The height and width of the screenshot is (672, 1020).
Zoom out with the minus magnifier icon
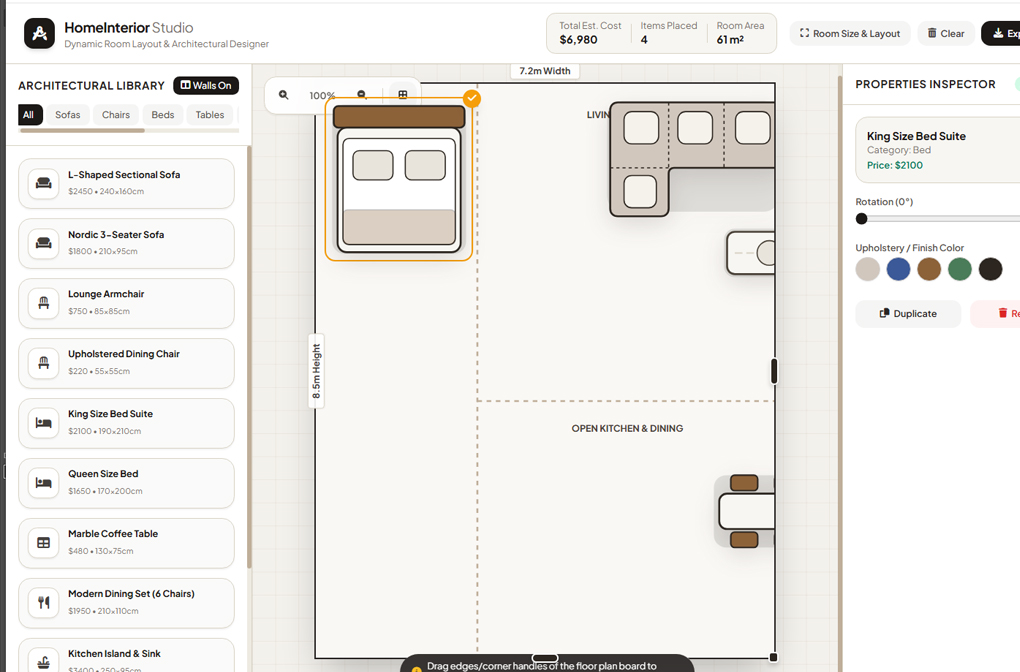coord(362,95)
